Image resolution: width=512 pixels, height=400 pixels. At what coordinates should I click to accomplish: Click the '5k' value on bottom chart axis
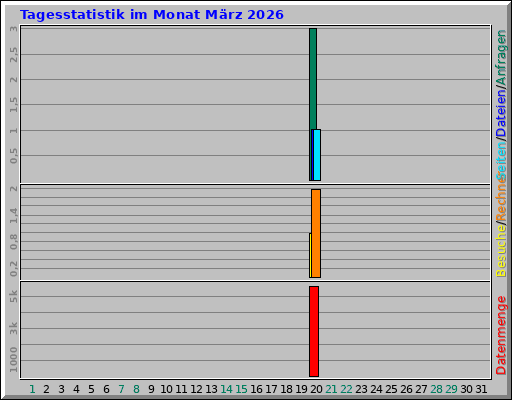click(x=14, y=296)
